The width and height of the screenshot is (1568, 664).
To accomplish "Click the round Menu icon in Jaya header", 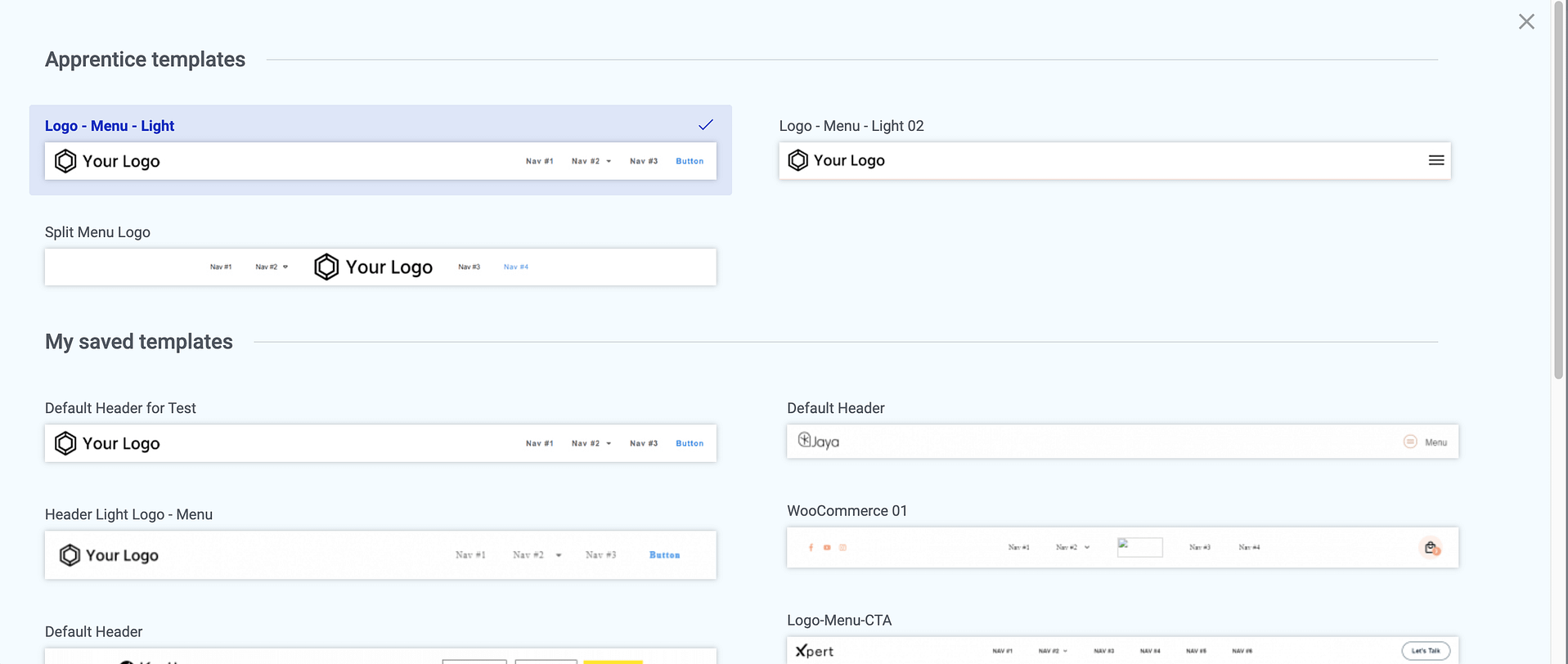I will tap(1410, 442).
